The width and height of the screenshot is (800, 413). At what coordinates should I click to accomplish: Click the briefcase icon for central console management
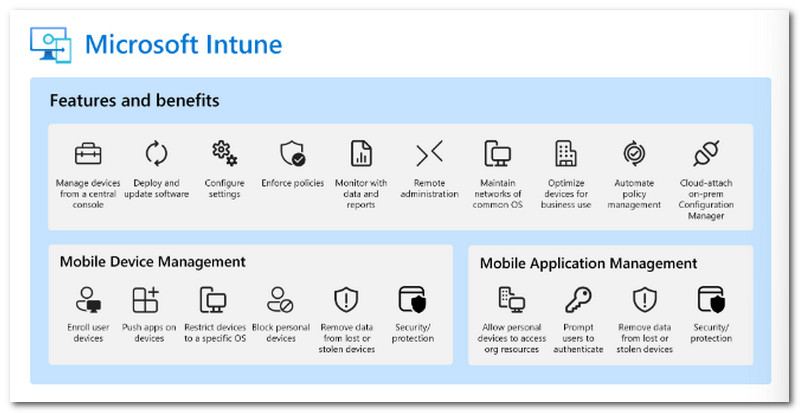click(88, 154)
